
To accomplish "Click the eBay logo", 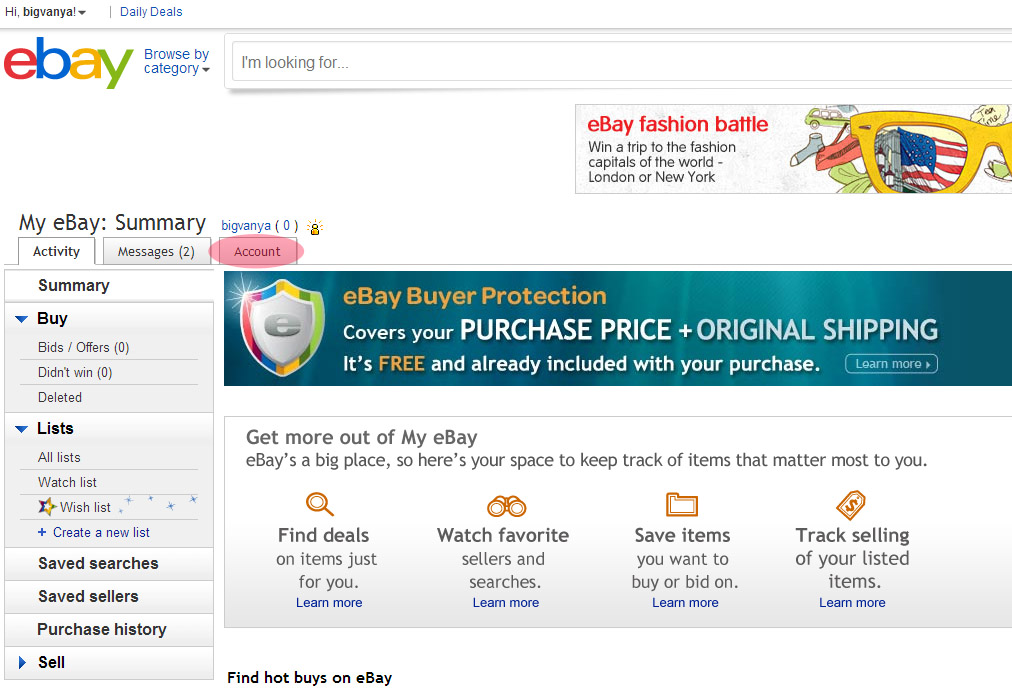I will point(68,62).
